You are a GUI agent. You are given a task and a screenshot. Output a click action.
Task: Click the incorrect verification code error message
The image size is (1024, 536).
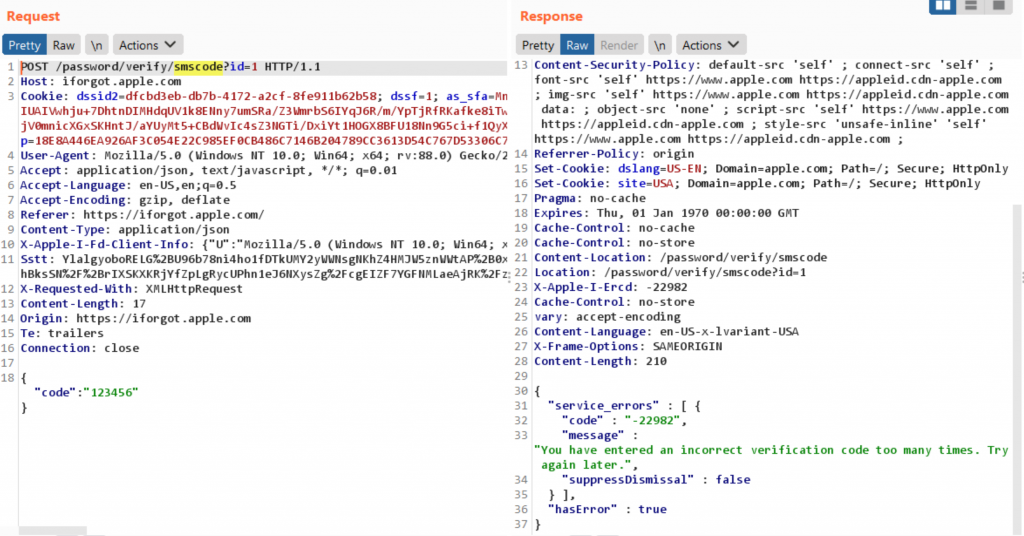771,458
